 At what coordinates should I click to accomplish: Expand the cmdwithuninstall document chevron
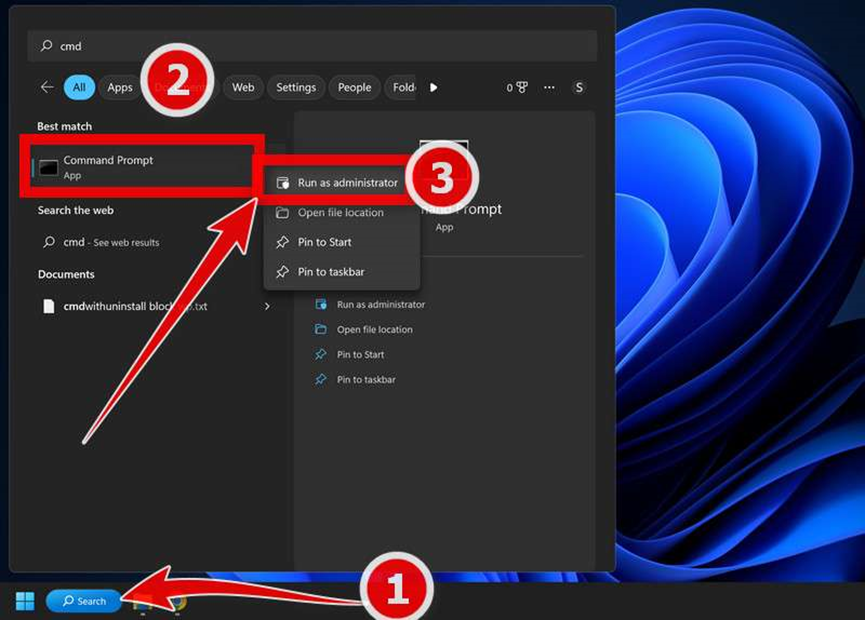(267, 306)
